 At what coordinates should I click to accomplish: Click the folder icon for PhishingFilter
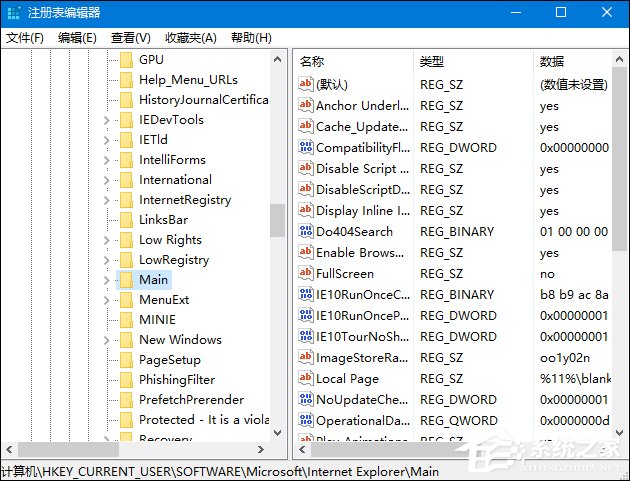(126, 380)
